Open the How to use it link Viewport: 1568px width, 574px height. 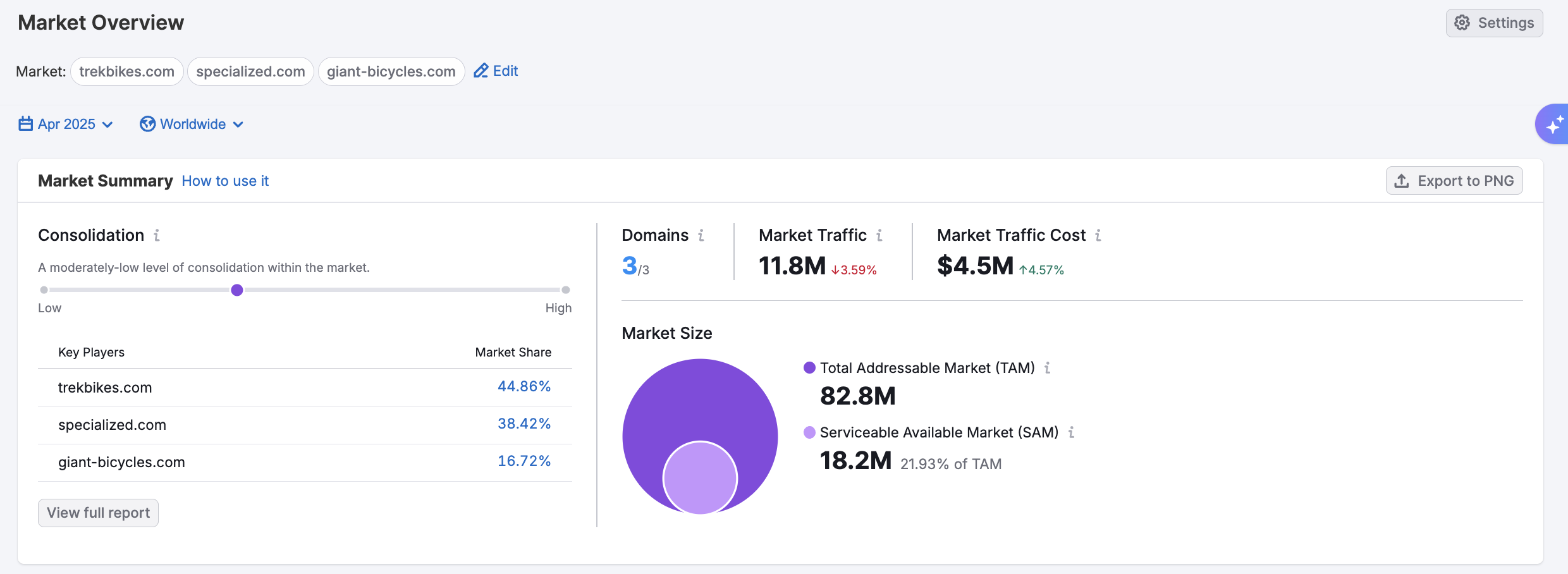tap(225, 181)
